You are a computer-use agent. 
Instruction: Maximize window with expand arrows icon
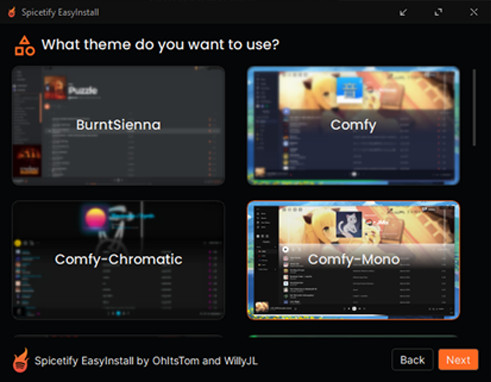(438, 13)
